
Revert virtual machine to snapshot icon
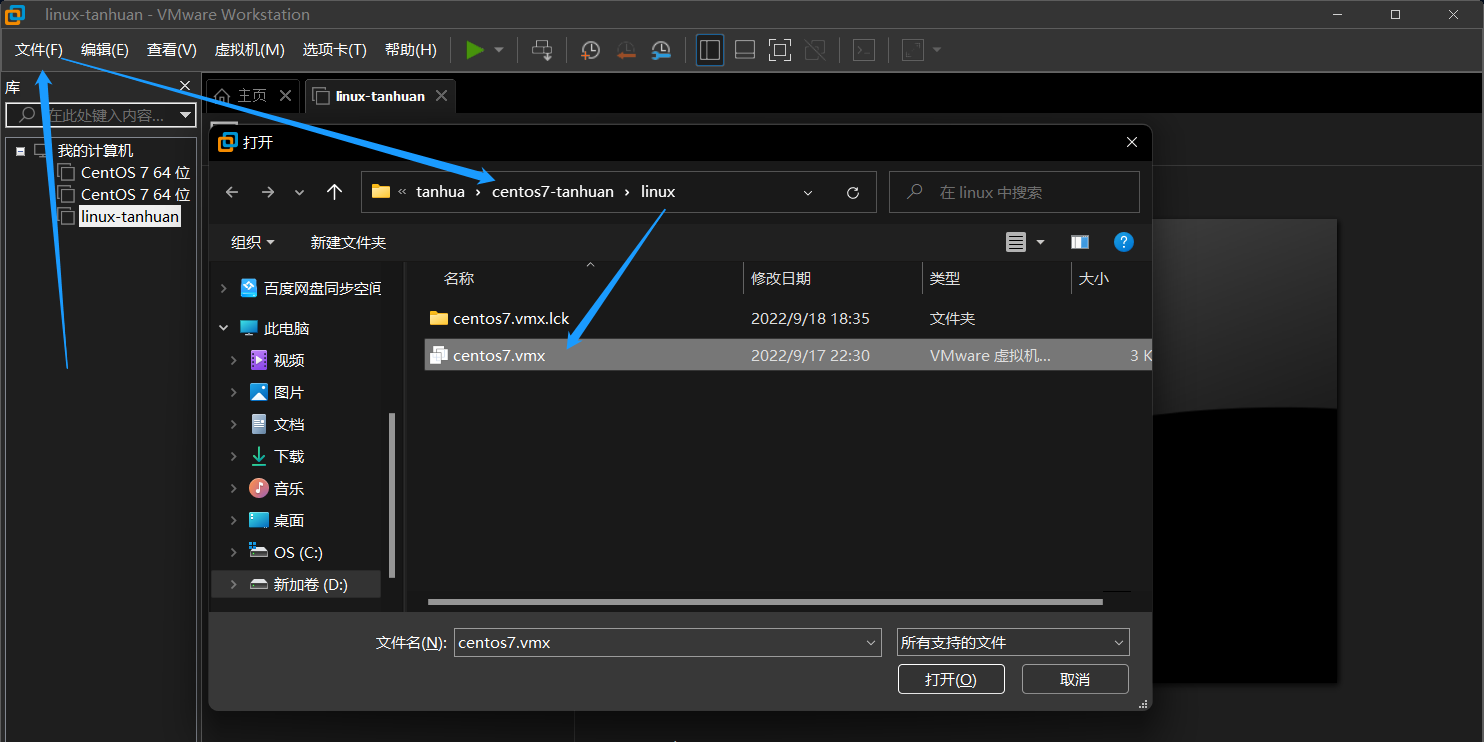pyautogui.click(x=626, y=50)
